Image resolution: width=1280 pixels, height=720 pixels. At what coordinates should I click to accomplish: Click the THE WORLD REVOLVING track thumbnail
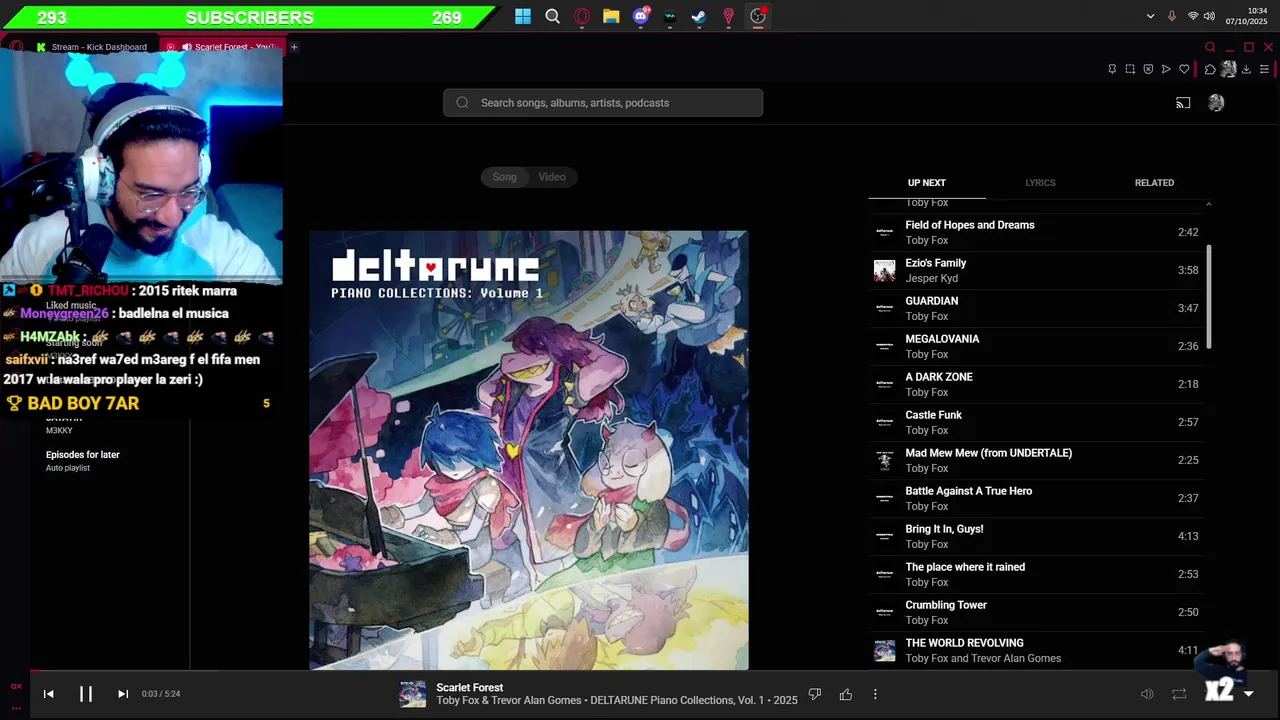(884, 650)
